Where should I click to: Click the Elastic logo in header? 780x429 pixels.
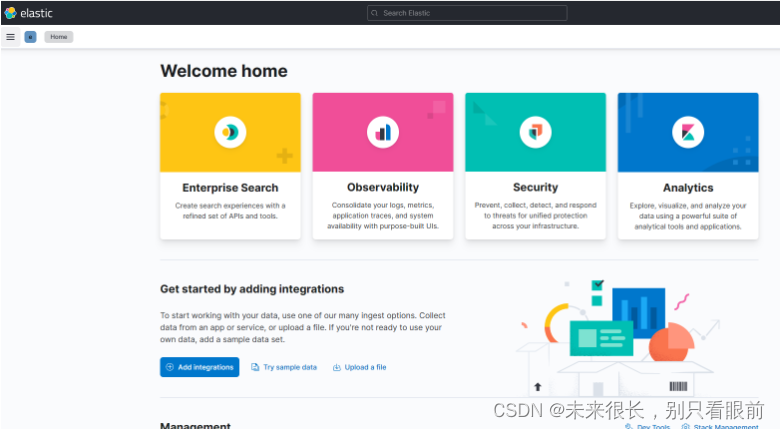pyautogui.click(x=28, y=13)
